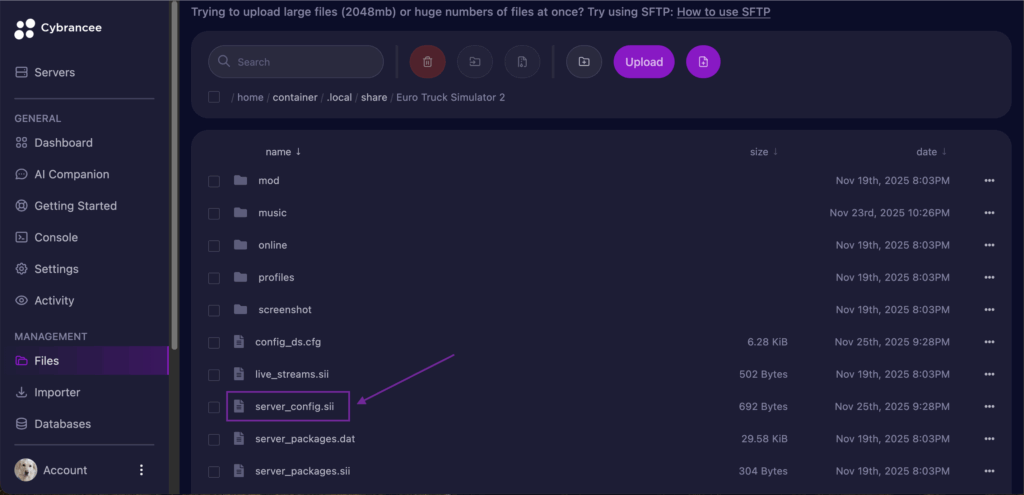This screenshot has height=495, width=1024.
Task: Go to container in the breadcrumb path
Action: pyautogui.click(x=295, y=97)
